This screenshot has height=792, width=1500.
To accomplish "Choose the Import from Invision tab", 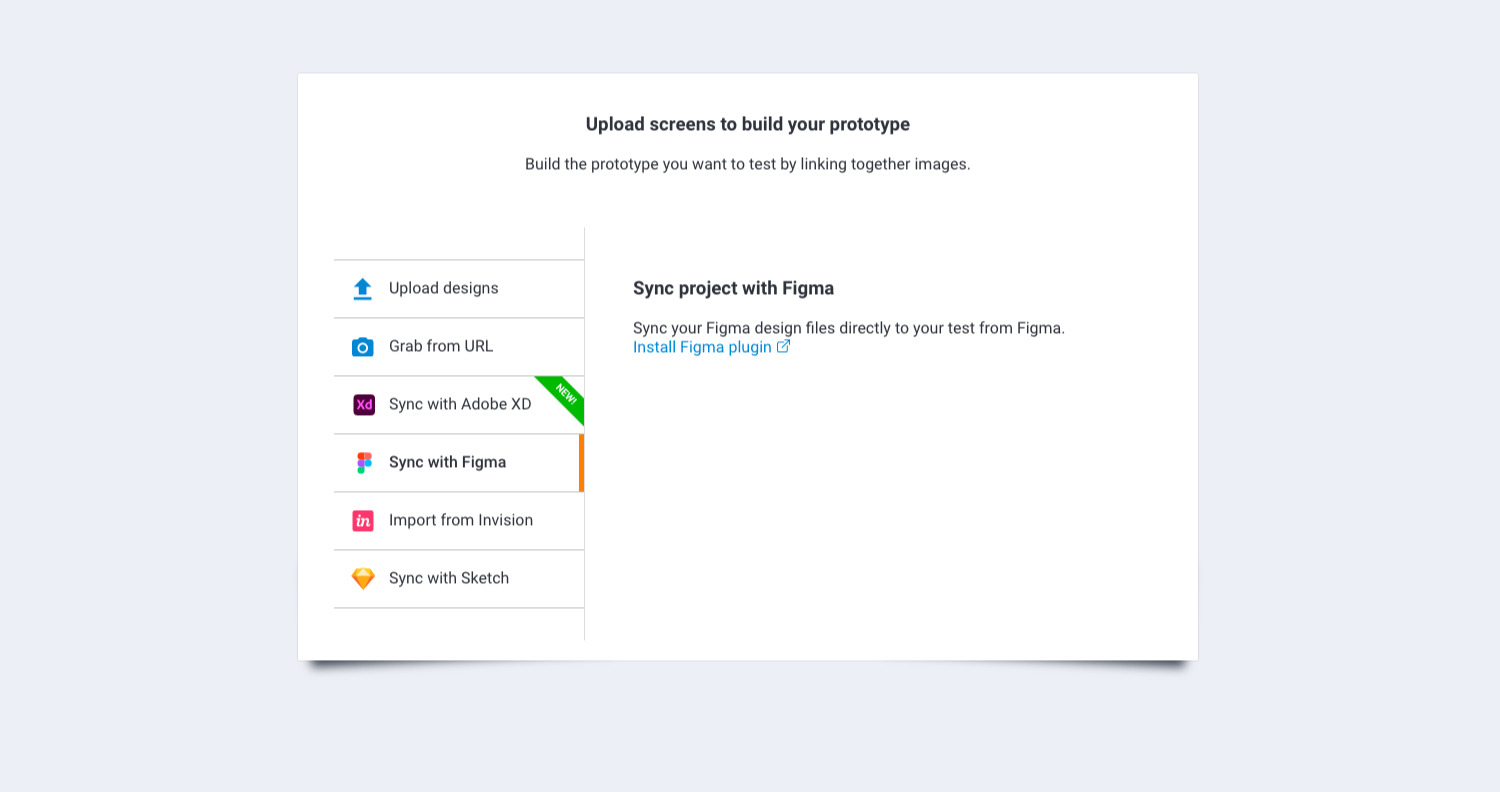I will pyautogui.click(x=459, y=521).
